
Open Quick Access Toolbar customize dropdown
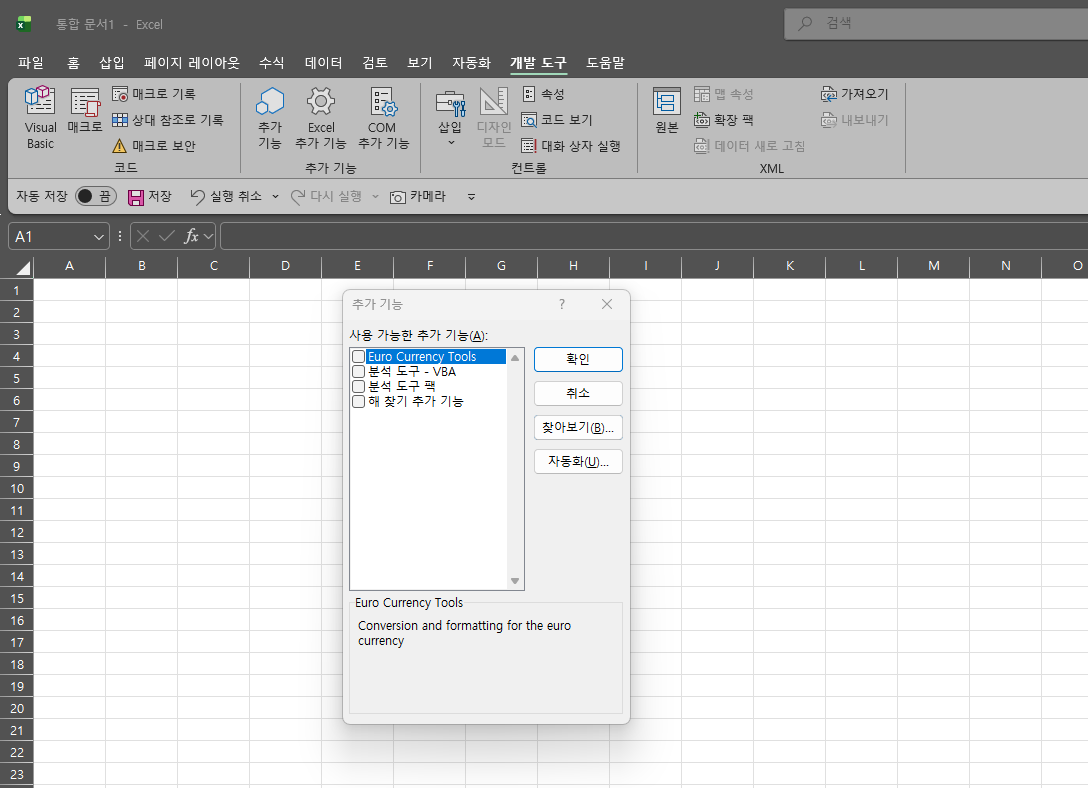click(x=471, y=197)
